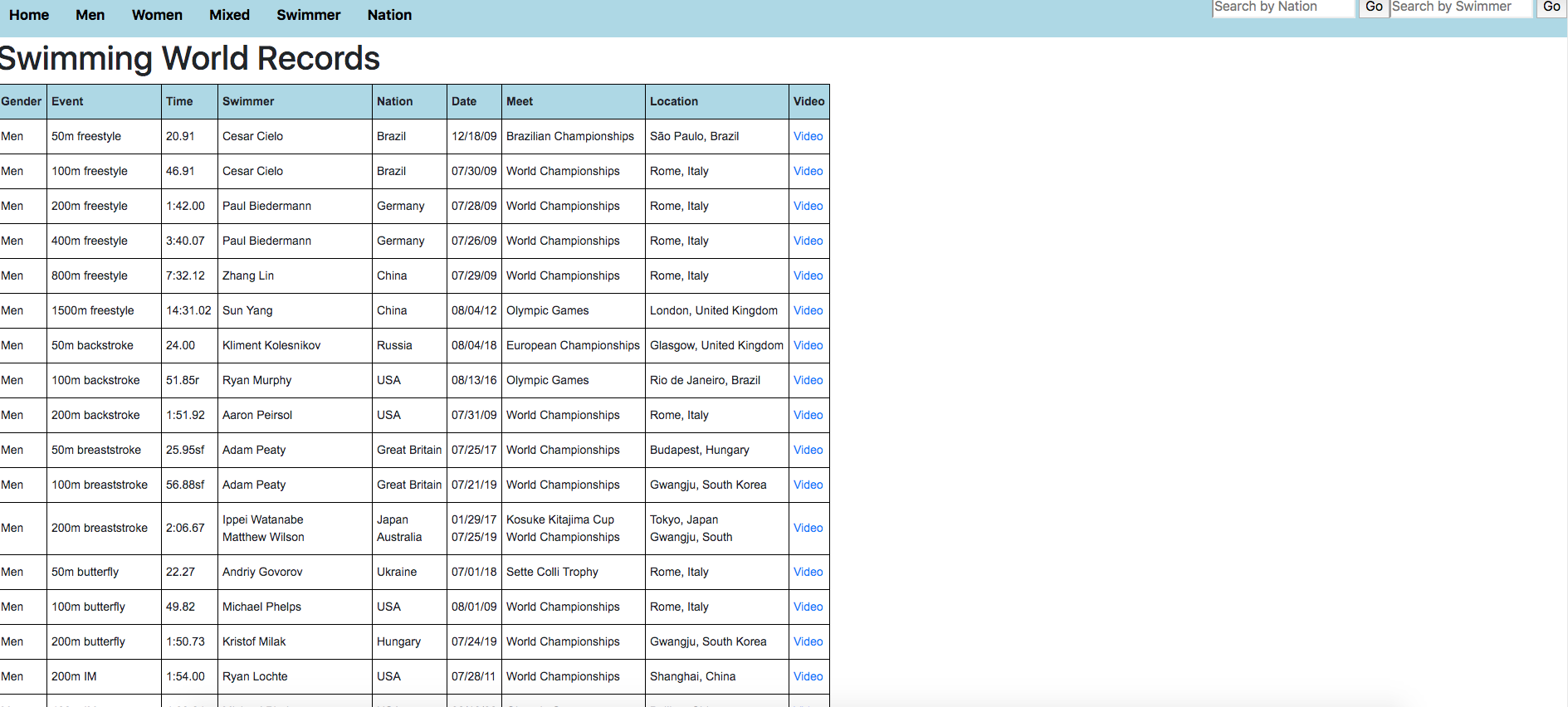
Task: Open the Mixed navigation link
Action: coord(229,15)
